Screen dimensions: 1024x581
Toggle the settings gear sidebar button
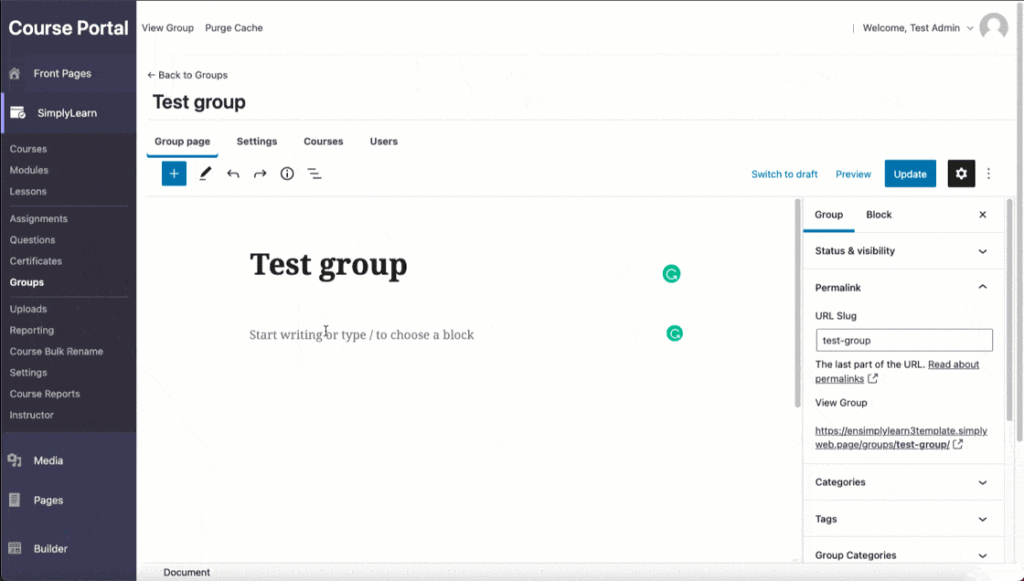pyautogui.click(x=961, y=174)
